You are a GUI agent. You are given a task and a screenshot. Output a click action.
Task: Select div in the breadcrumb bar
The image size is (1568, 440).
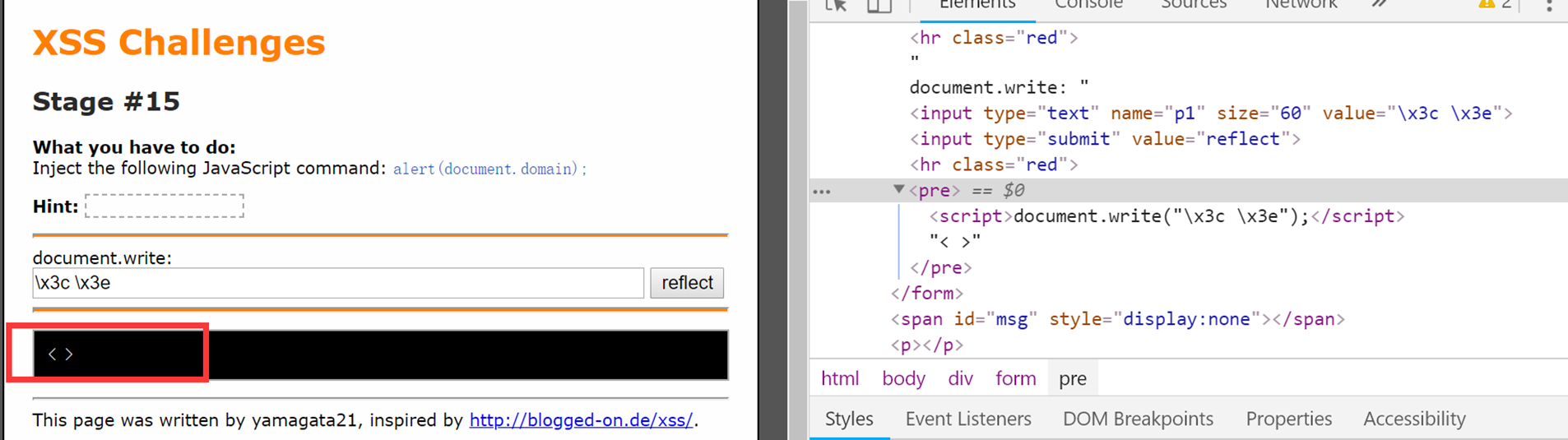[x=960, y=378]
